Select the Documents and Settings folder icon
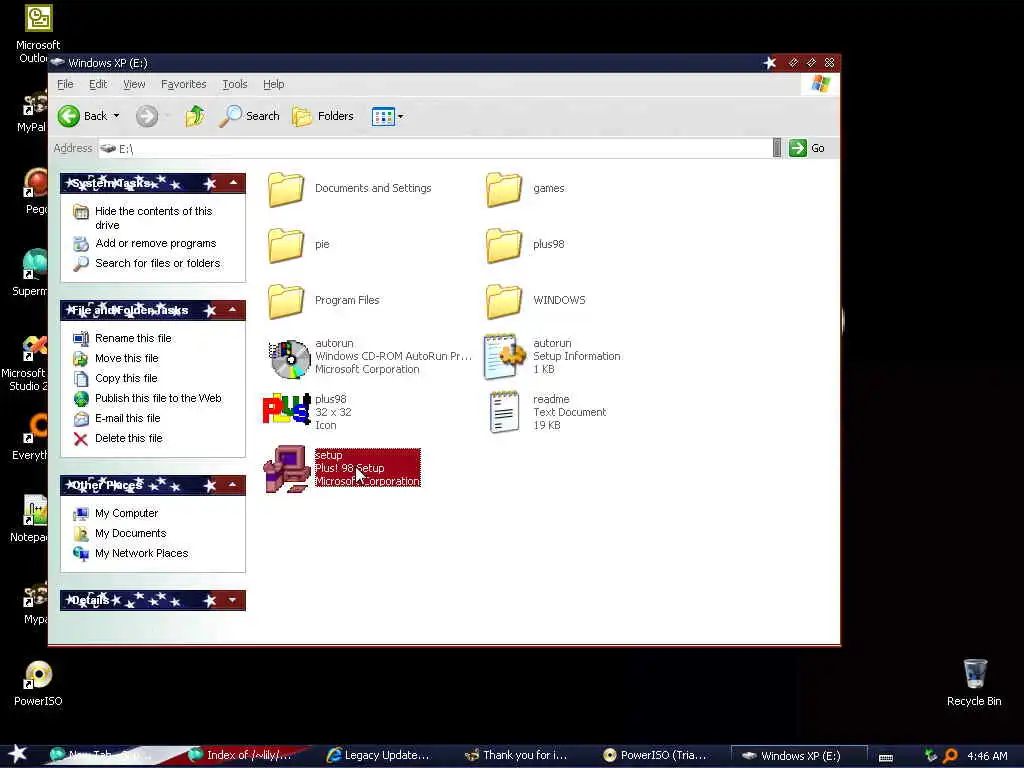The width and height of the screenshot is (1024, 768). 286,189
